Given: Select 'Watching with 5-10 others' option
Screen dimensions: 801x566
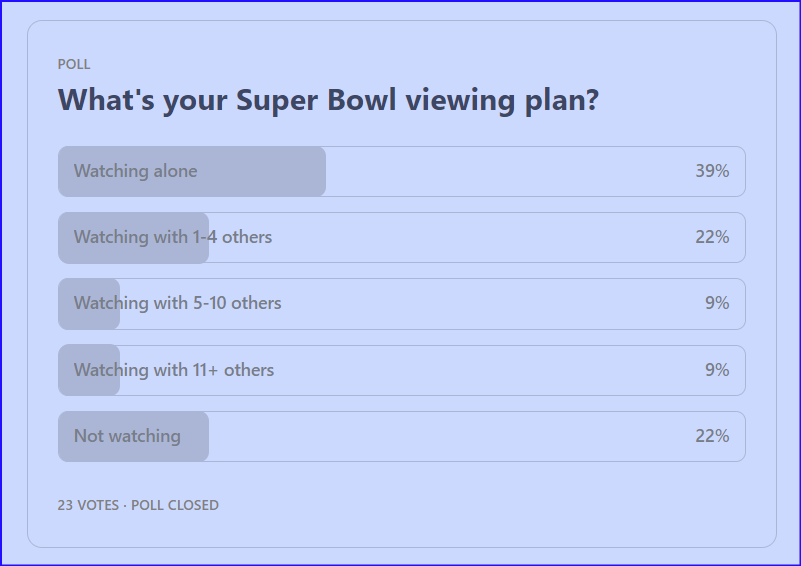Looking at the screenshot, I should pos(402,304).
